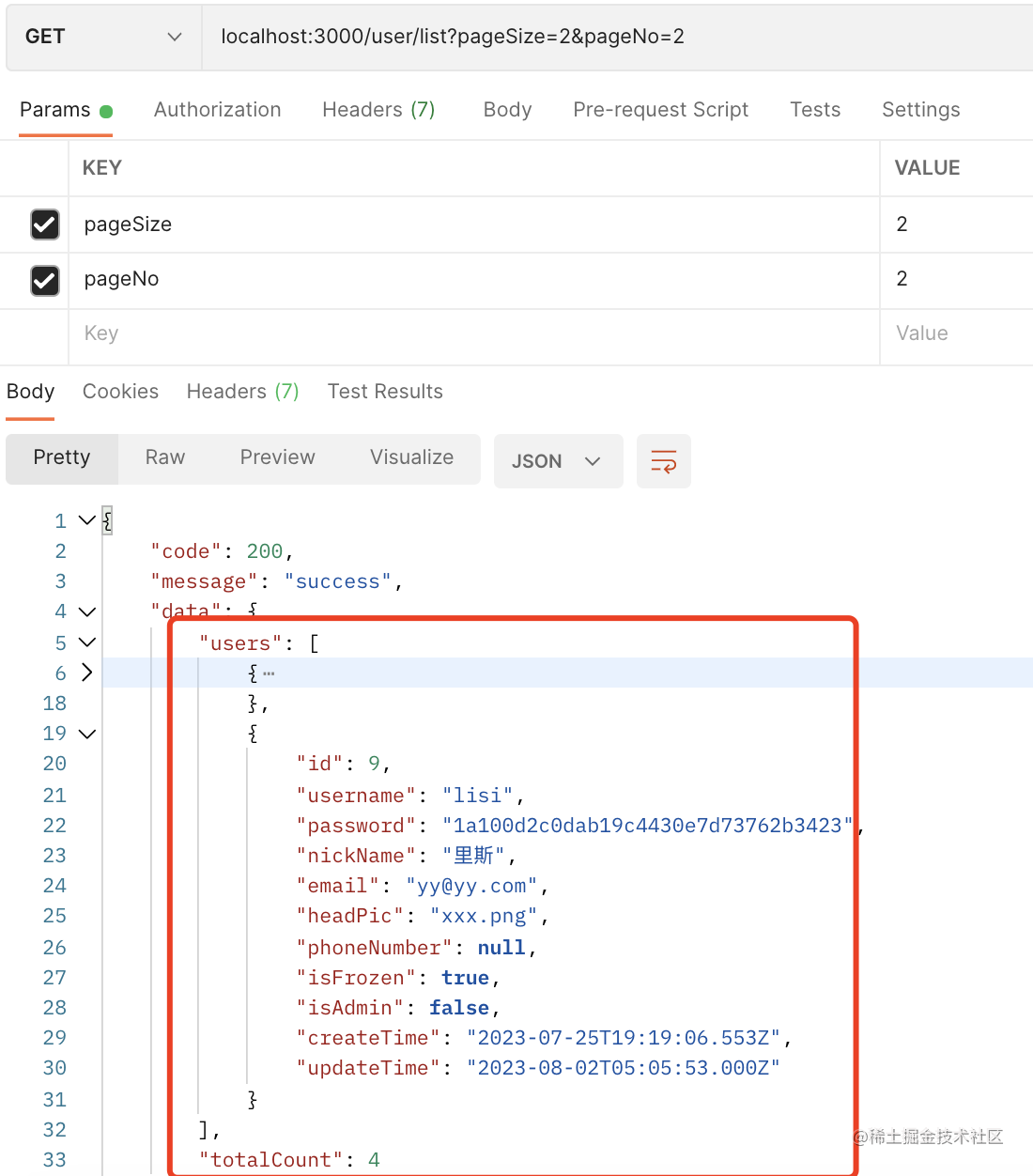The height and width of the screenshot is (1176, 1033).
Task: Uncheck the pageNo parameter checkbox
Action: [x=45, y=280]
